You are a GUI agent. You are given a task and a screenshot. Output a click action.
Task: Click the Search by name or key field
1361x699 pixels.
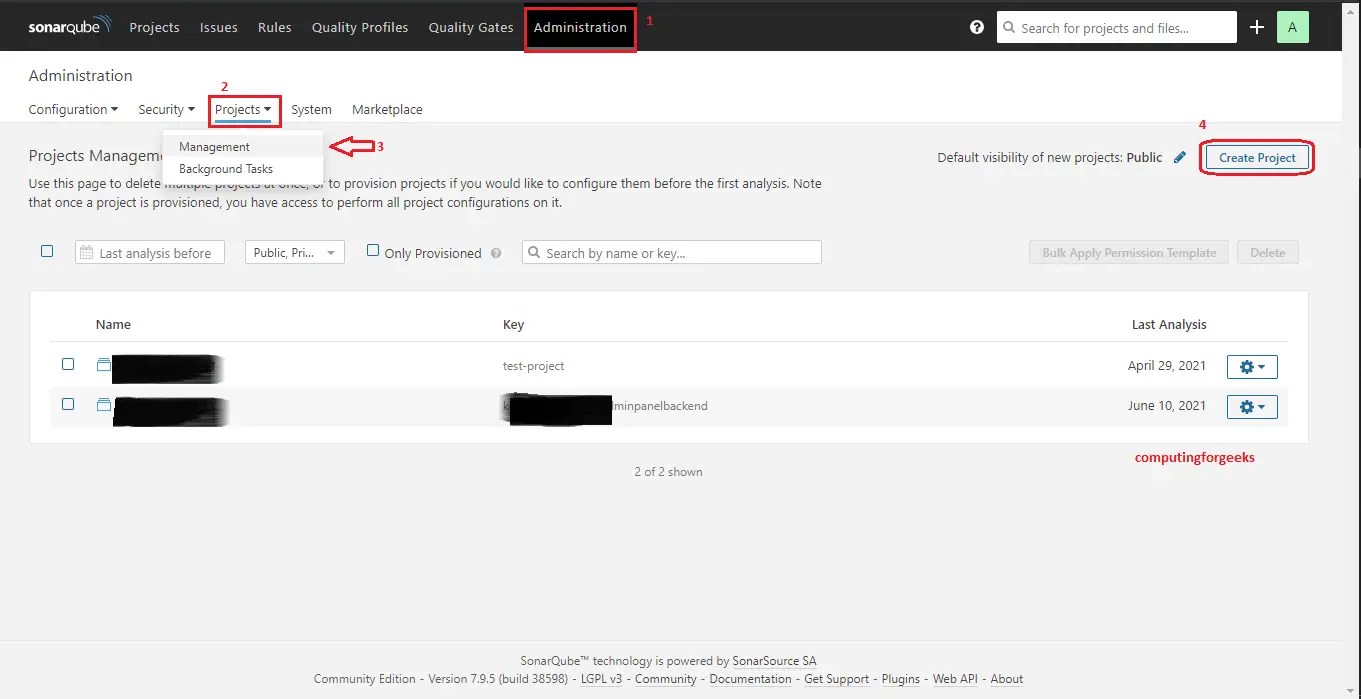[670, 251]
